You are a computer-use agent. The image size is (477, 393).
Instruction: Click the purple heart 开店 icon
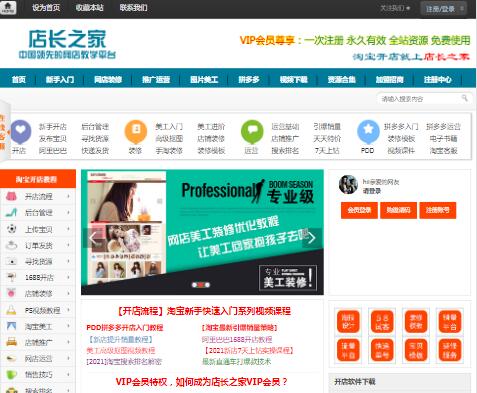tap(21, 131)
